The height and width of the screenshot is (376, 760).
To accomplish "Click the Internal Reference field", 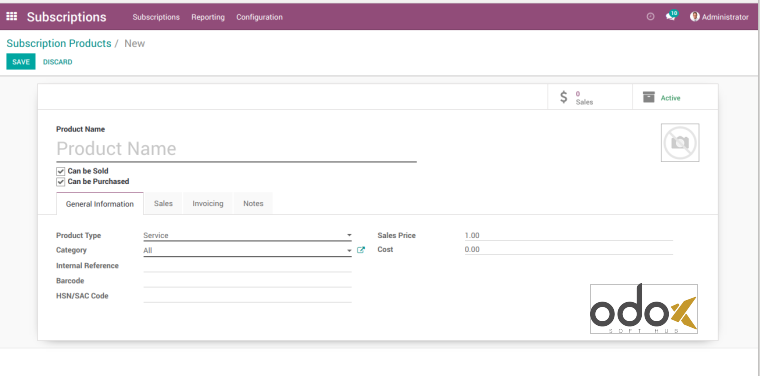I will [247, 266].
